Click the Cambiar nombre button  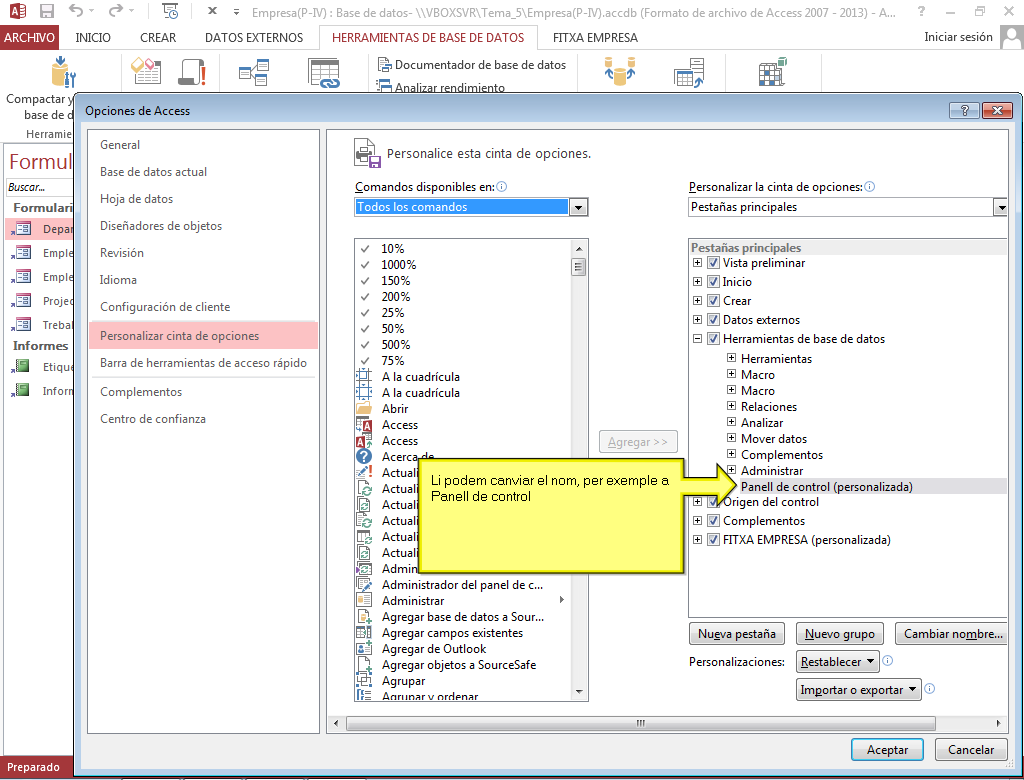coord(951,634)
